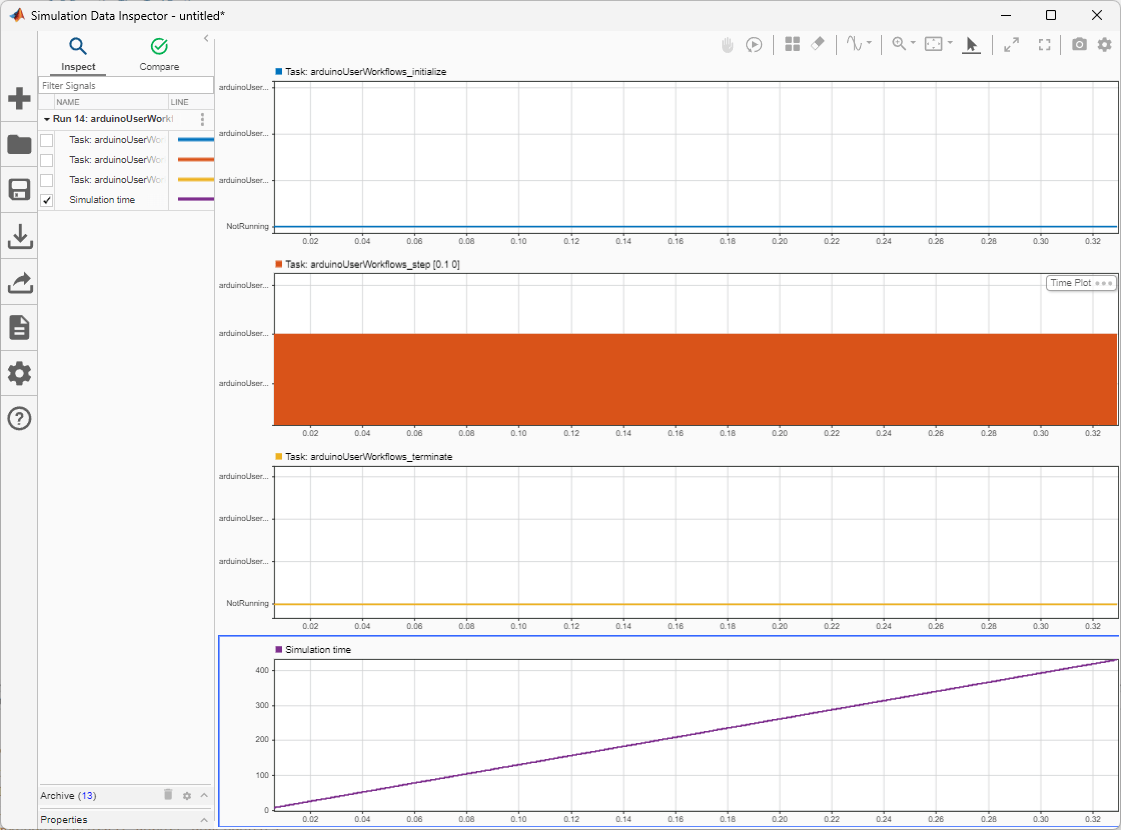The width and height of the screenshot is (1121, 830).
Task: Check the blue-line Task signal checkbox
Action: tap(46, 140)
